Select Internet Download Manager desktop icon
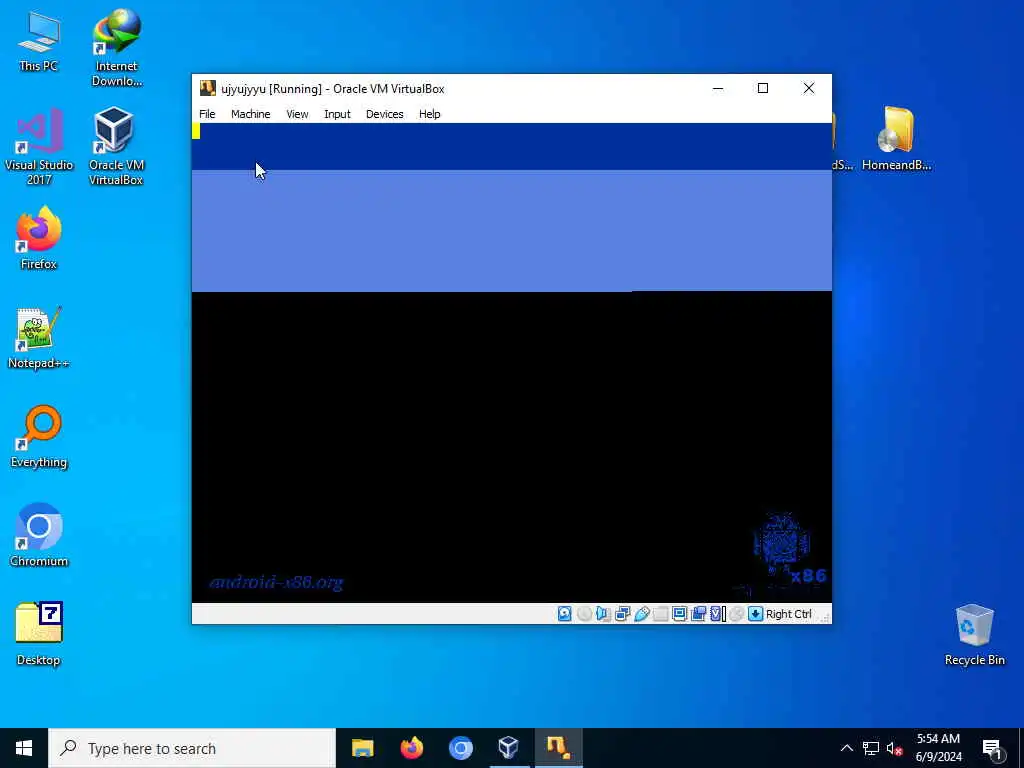 [117, 48]
